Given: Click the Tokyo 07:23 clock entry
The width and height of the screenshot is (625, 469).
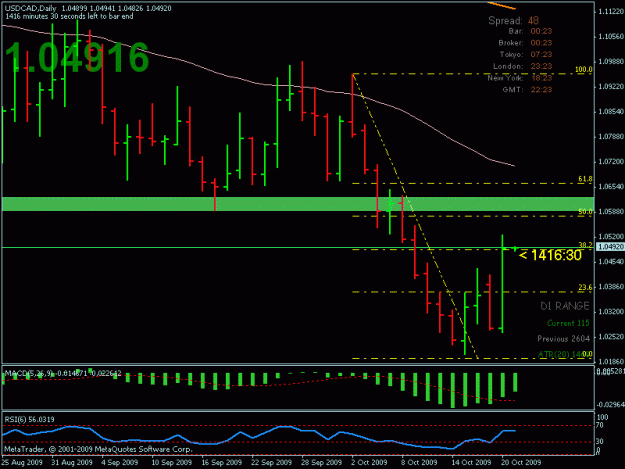Looking at the screenshot, I should pos(526,54).
